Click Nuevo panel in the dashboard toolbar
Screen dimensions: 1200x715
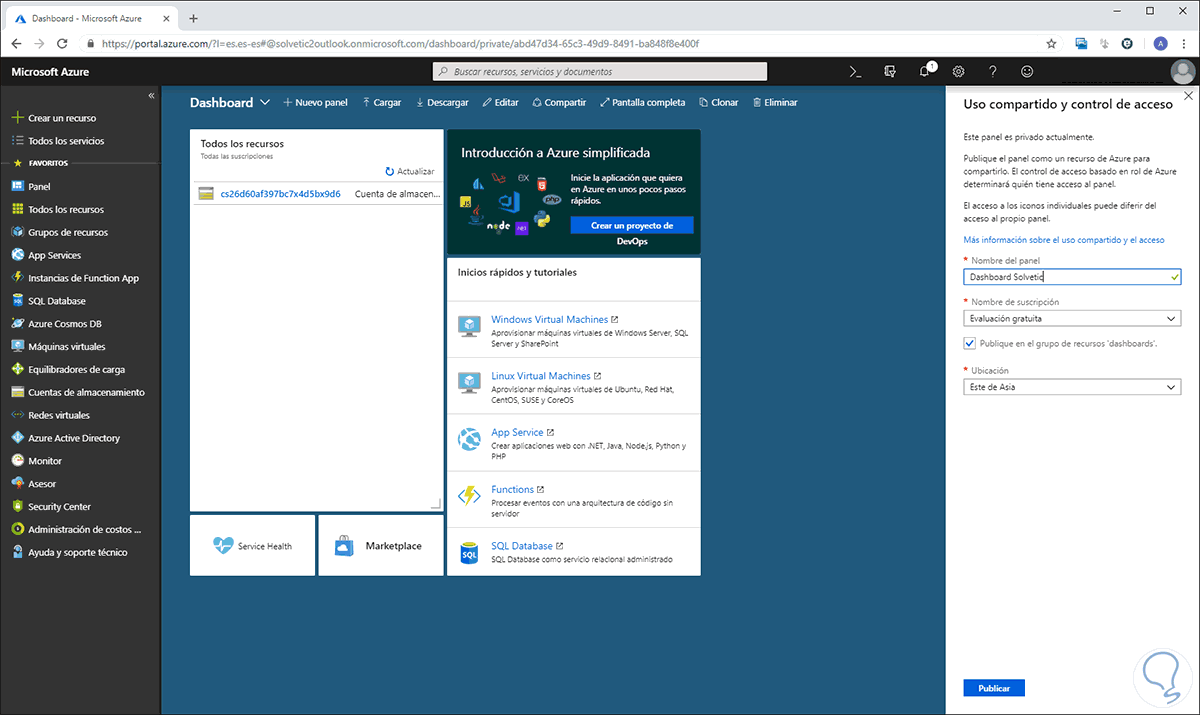(x=315, y=102)
